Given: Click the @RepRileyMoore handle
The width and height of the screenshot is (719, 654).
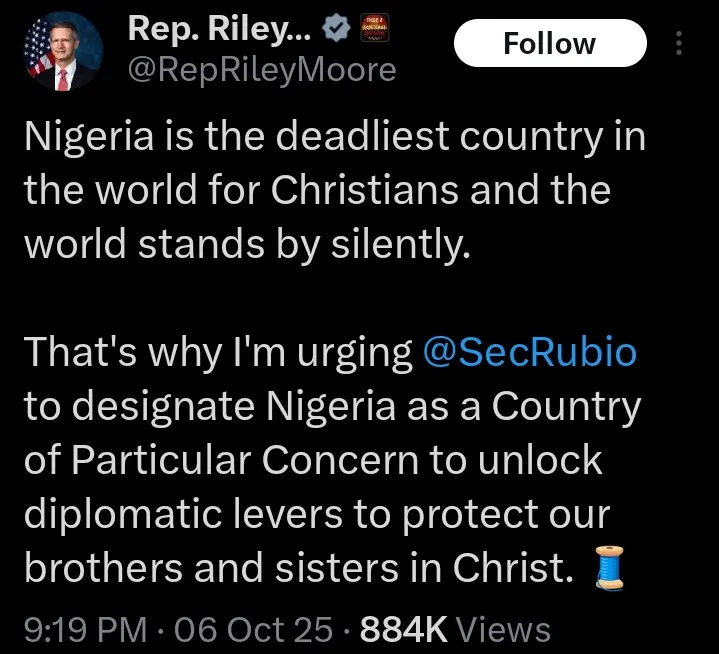Looking at the screenshot, I should [x=262, y=70].
